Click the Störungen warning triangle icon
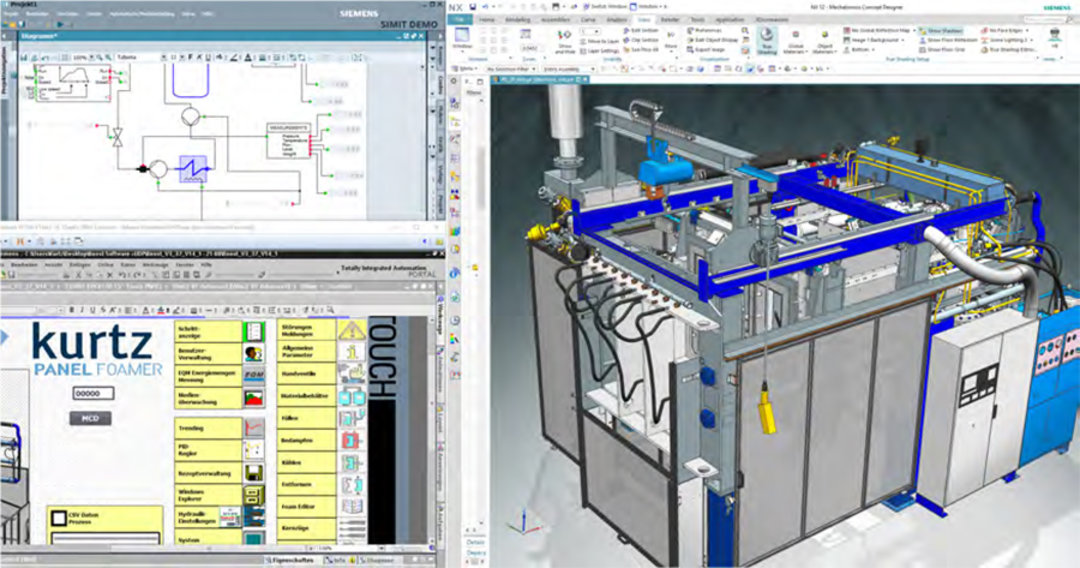The image size is (1080, 568). pyautogui.click(x=352, y=330)
